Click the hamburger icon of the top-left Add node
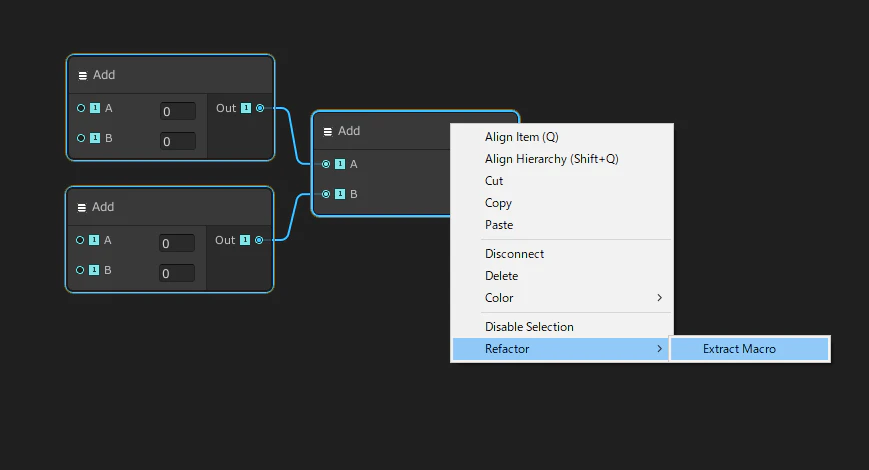Screen dimensions: 869x470 coord(83,76)
